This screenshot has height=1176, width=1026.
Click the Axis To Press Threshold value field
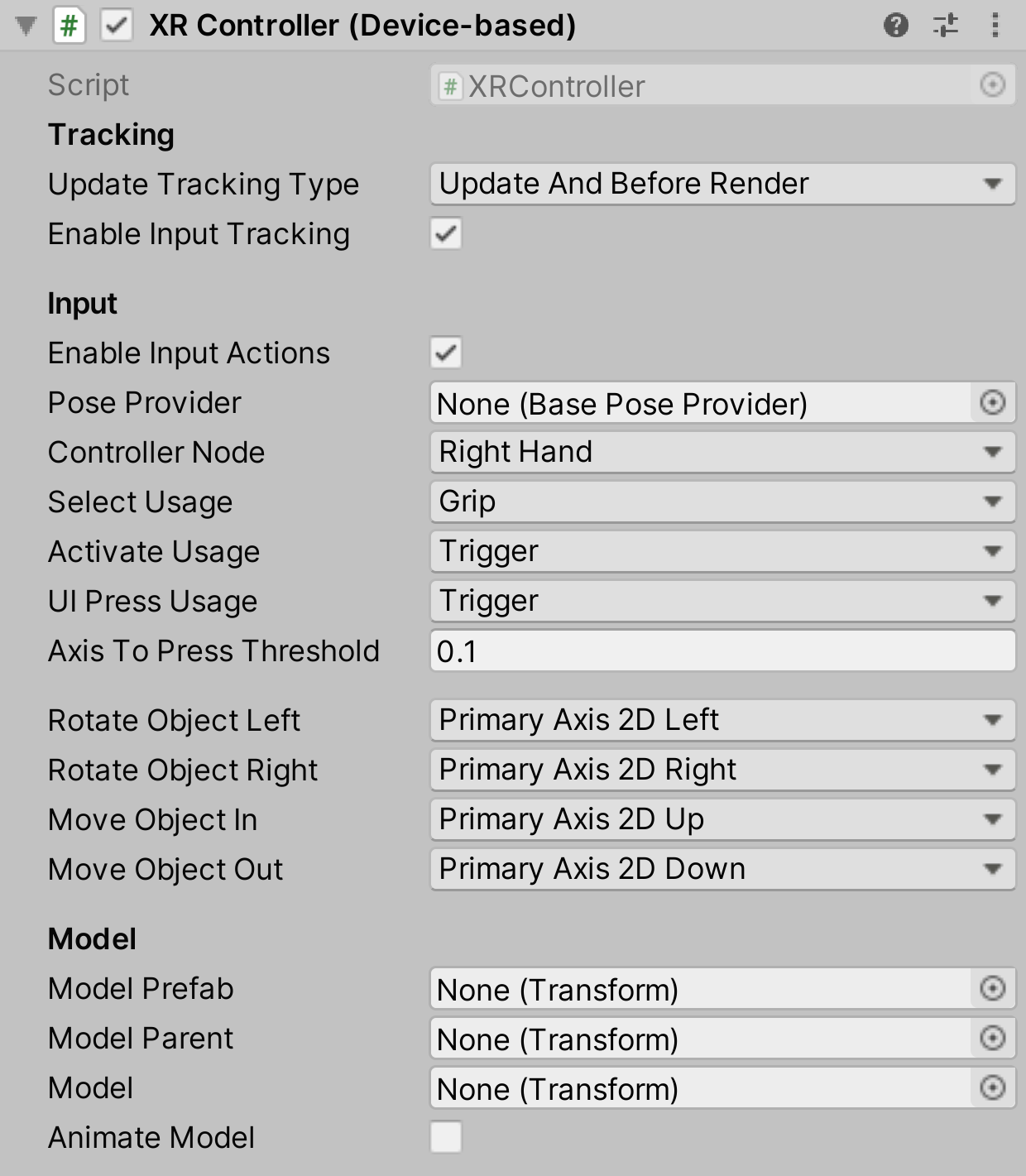(x=720, y=651)
